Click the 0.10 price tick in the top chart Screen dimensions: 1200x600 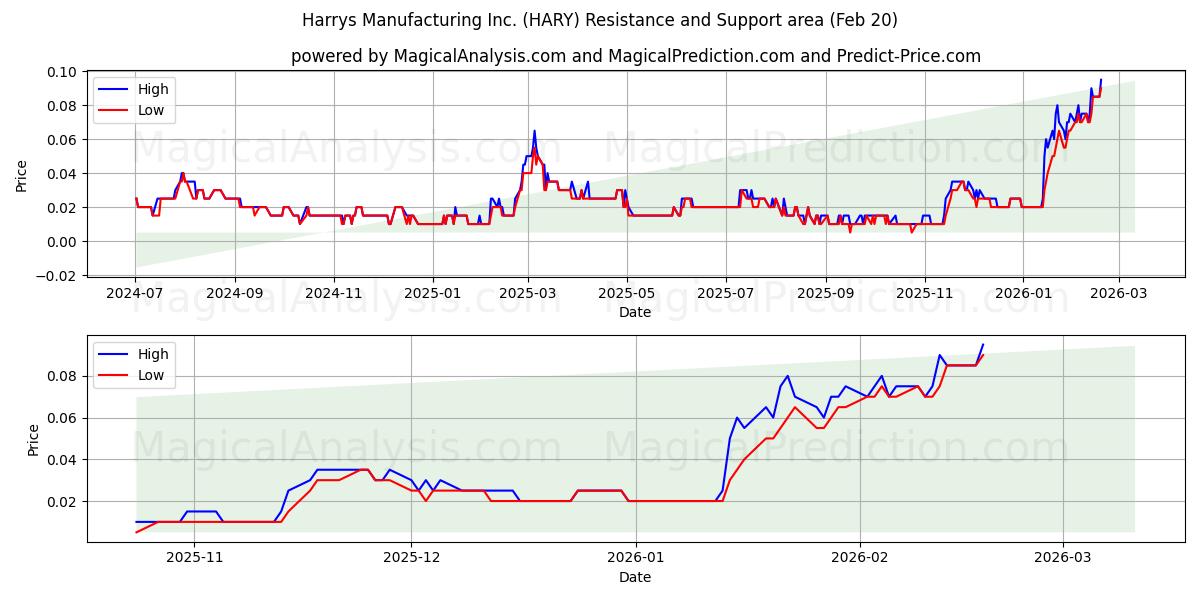64,72
